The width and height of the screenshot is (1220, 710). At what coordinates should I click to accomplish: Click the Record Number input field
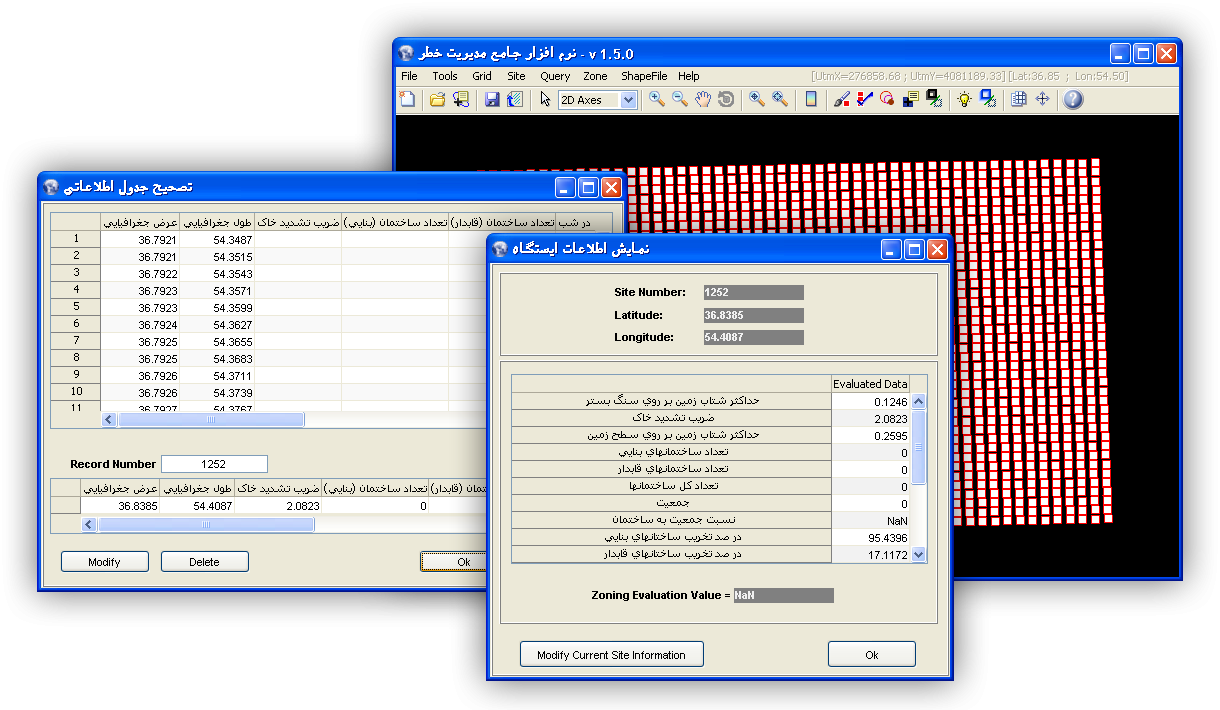coord(214,464)
